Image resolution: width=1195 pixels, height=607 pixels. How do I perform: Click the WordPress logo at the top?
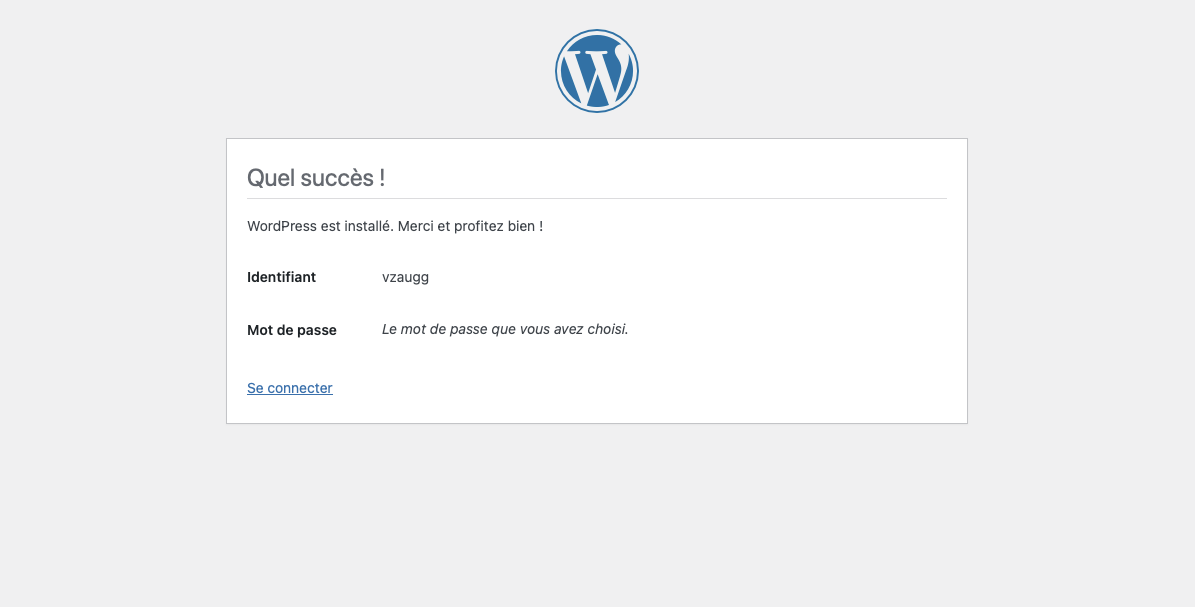[x=597, y=71]
